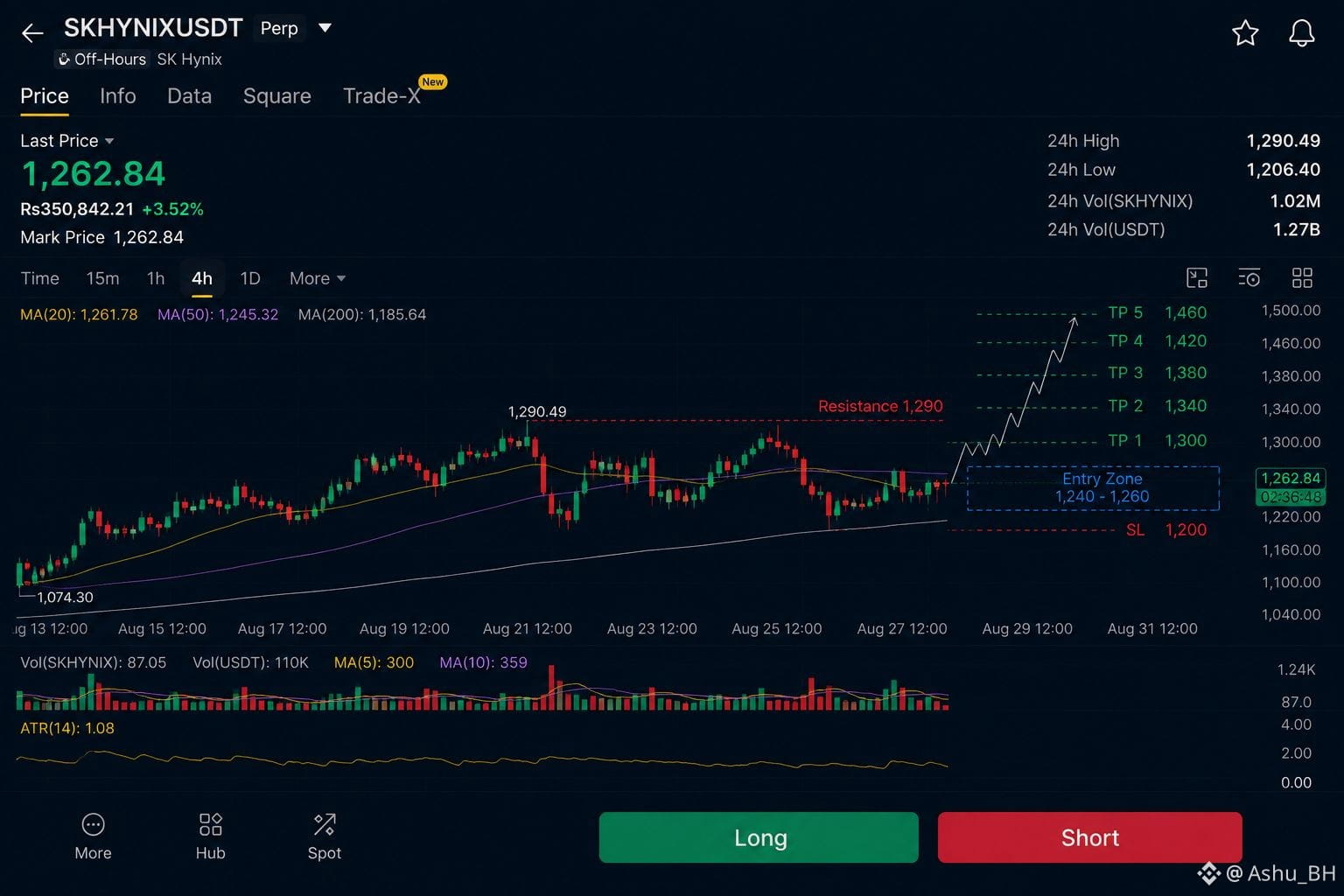Switch to the Data tab
This screenshot has width=1344, height=896.
pyautogui.click(x=189, y=96)
